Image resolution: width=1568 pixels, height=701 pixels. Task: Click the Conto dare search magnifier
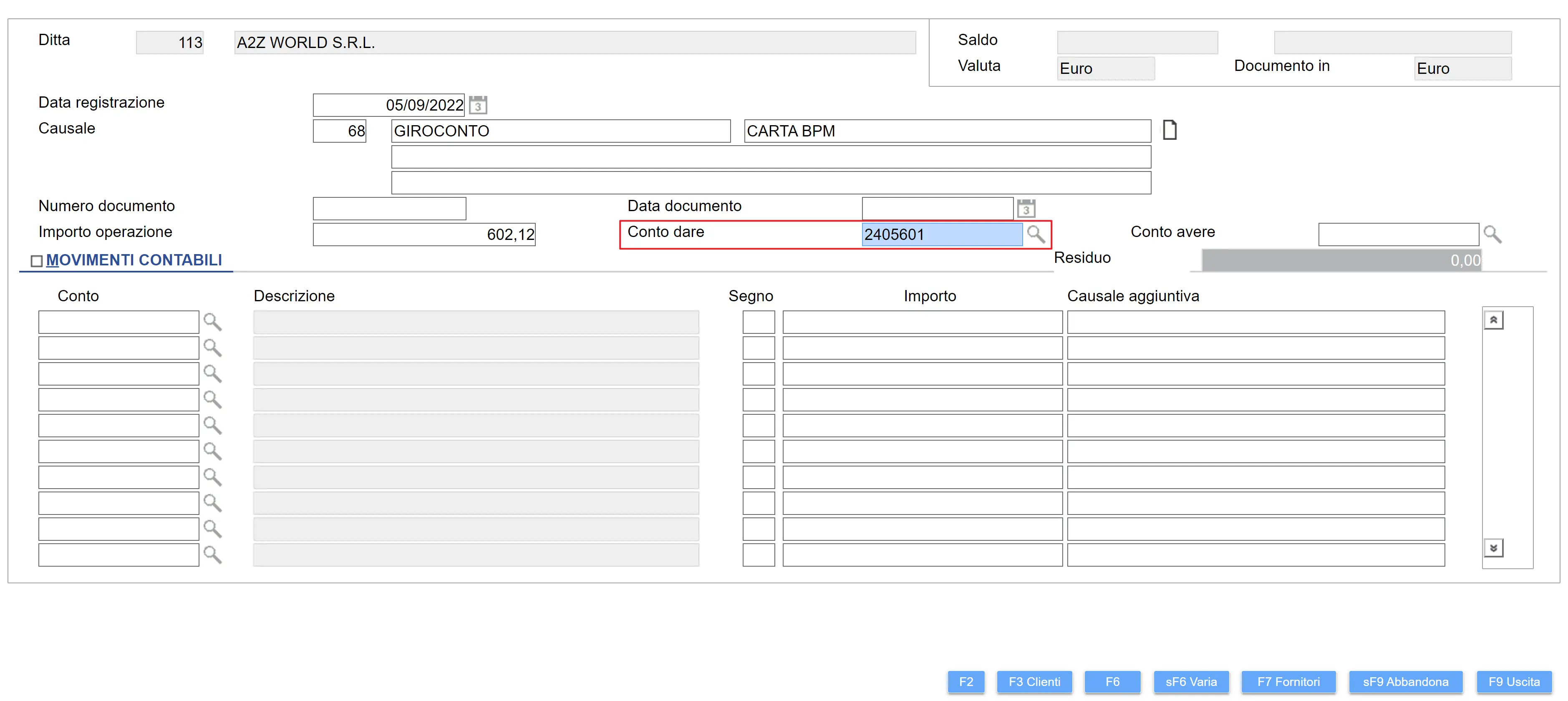1036,234
